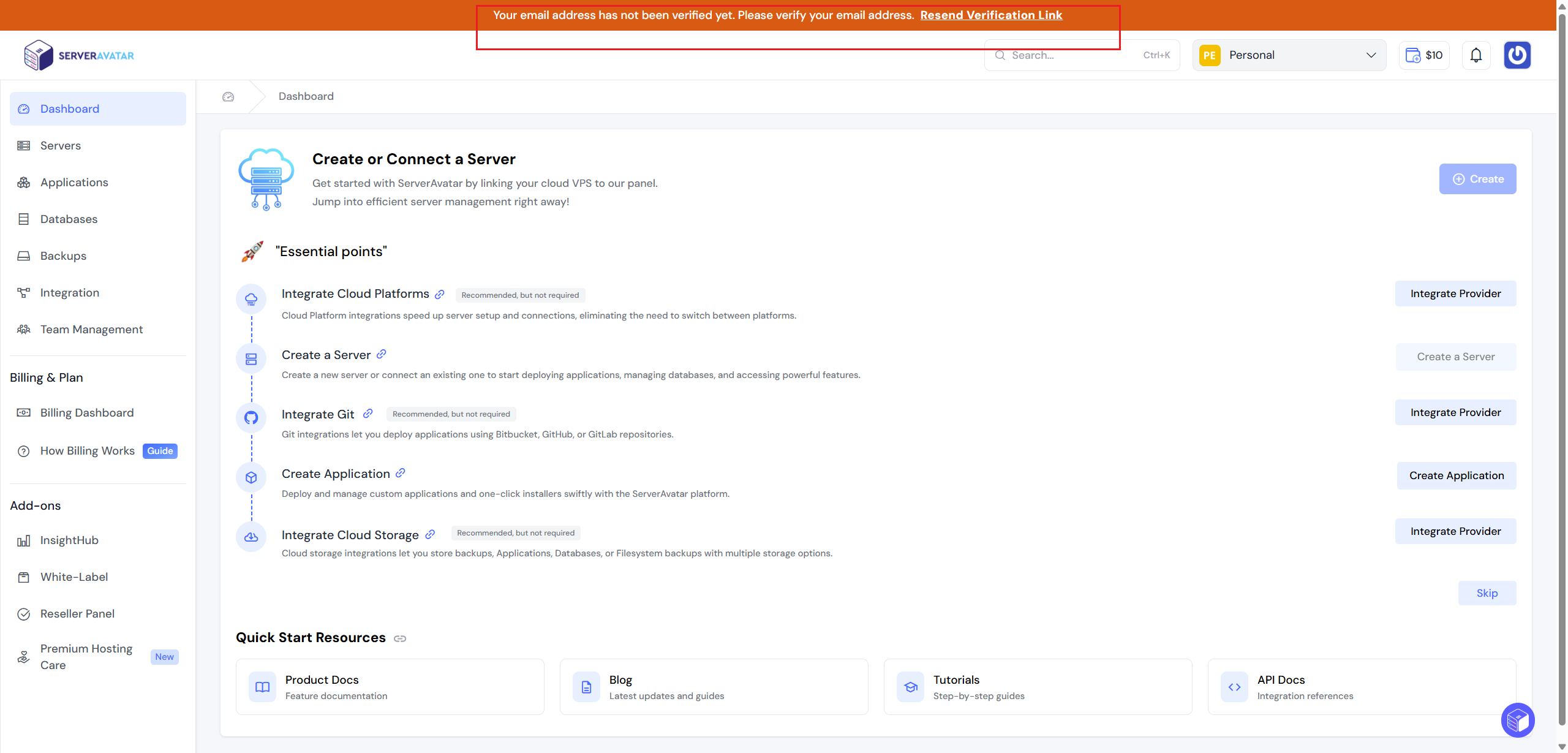This screenshot has height=753, width=1568.
Task: Open the Personal workspace dropdown
Action: [1289, 55]
